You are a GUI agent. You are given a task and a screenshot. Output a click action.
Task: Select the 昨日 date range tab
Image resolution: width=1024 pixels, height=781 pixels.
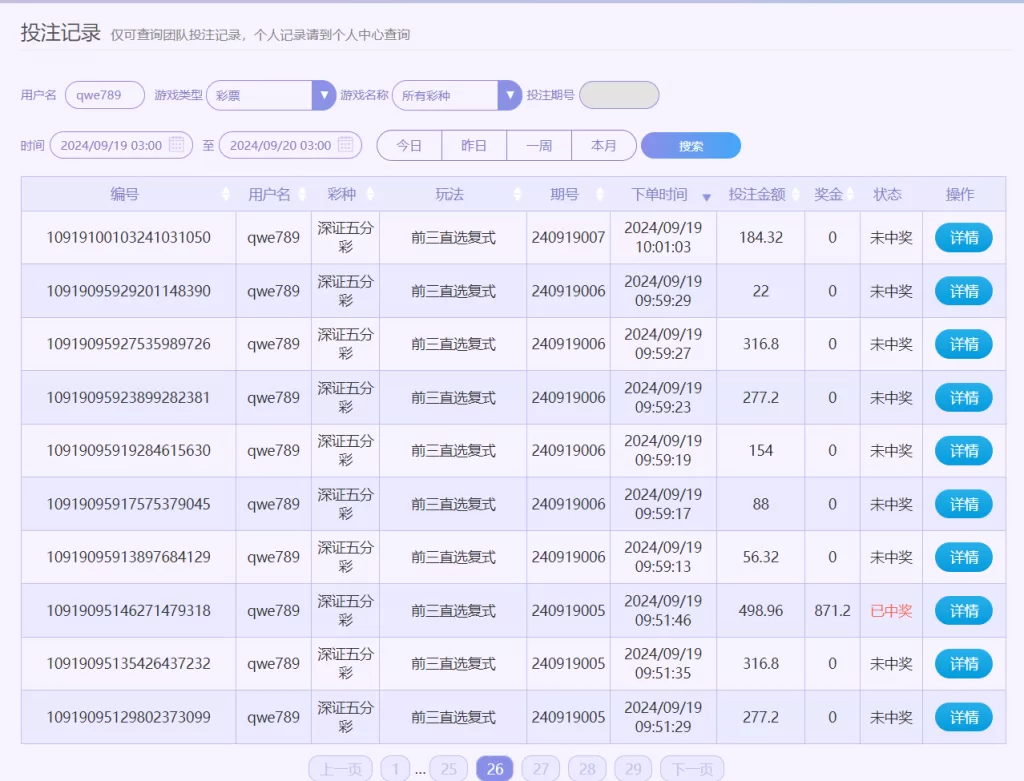[x=474, y=145]
